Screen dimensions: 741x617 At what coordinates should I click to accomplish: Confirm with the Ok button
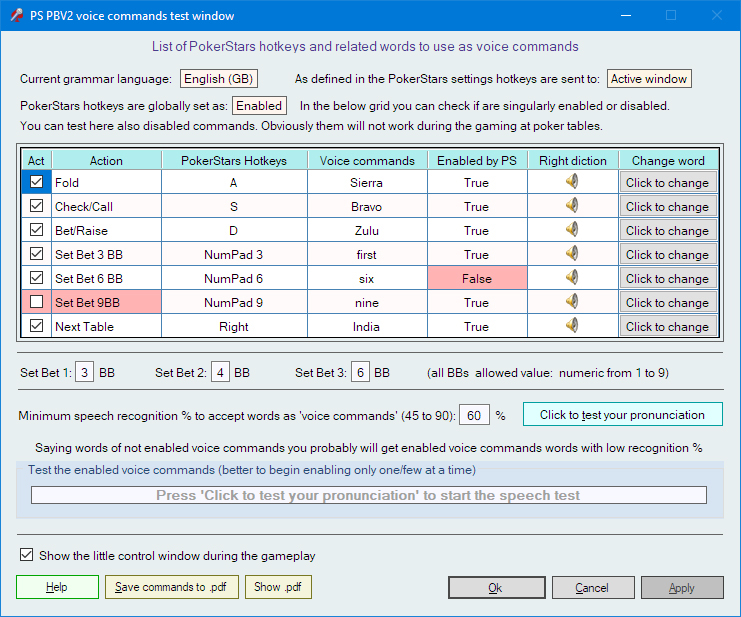pos(497,588)
